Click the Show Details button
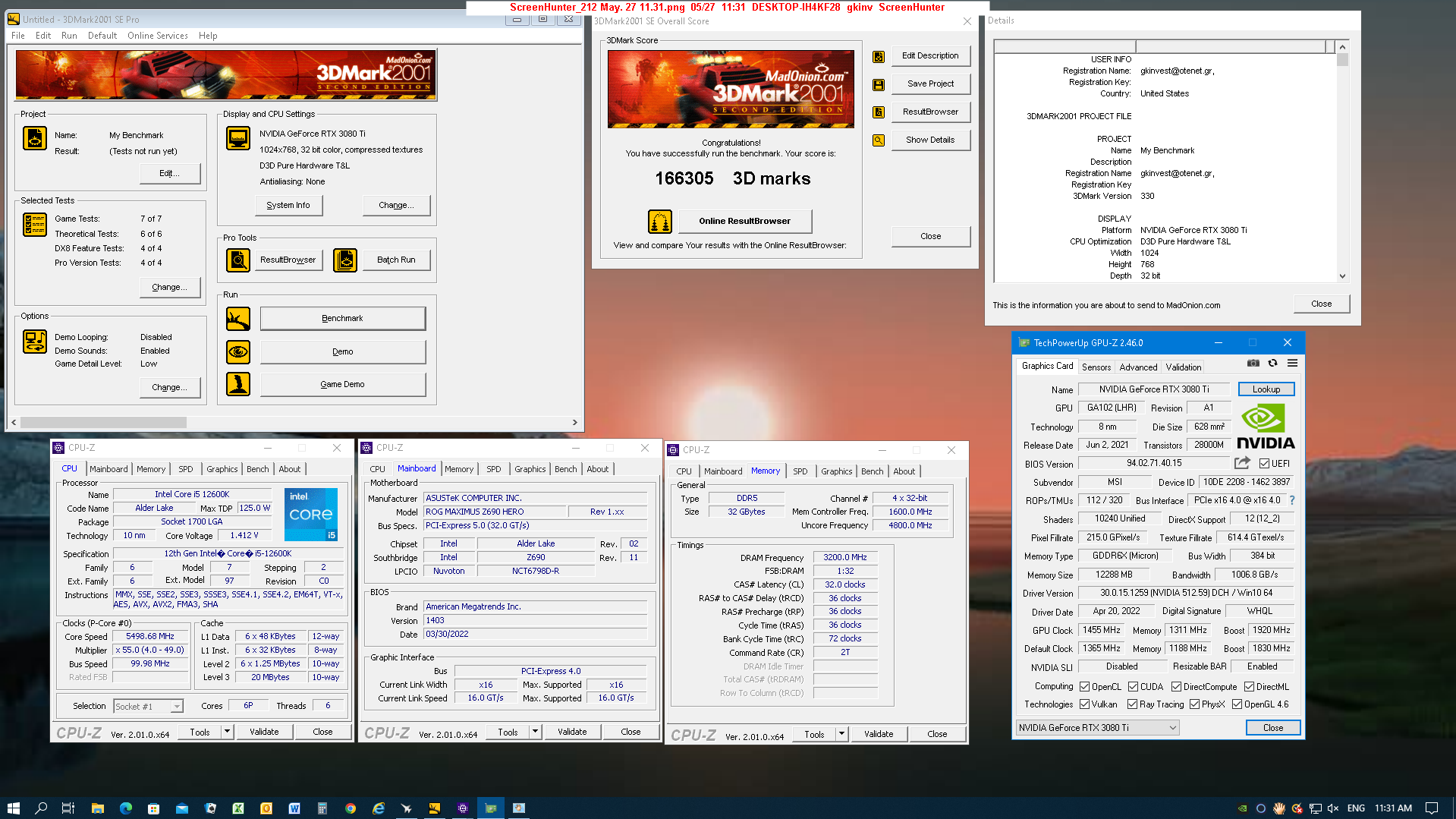 pos(930,140)
